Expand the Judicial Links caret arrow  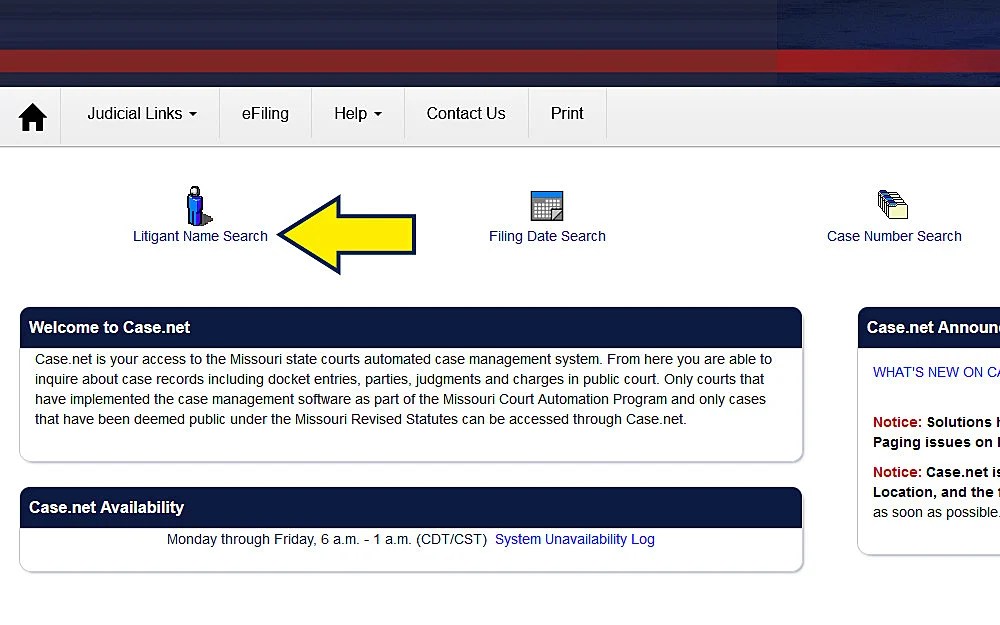point(193,114)
